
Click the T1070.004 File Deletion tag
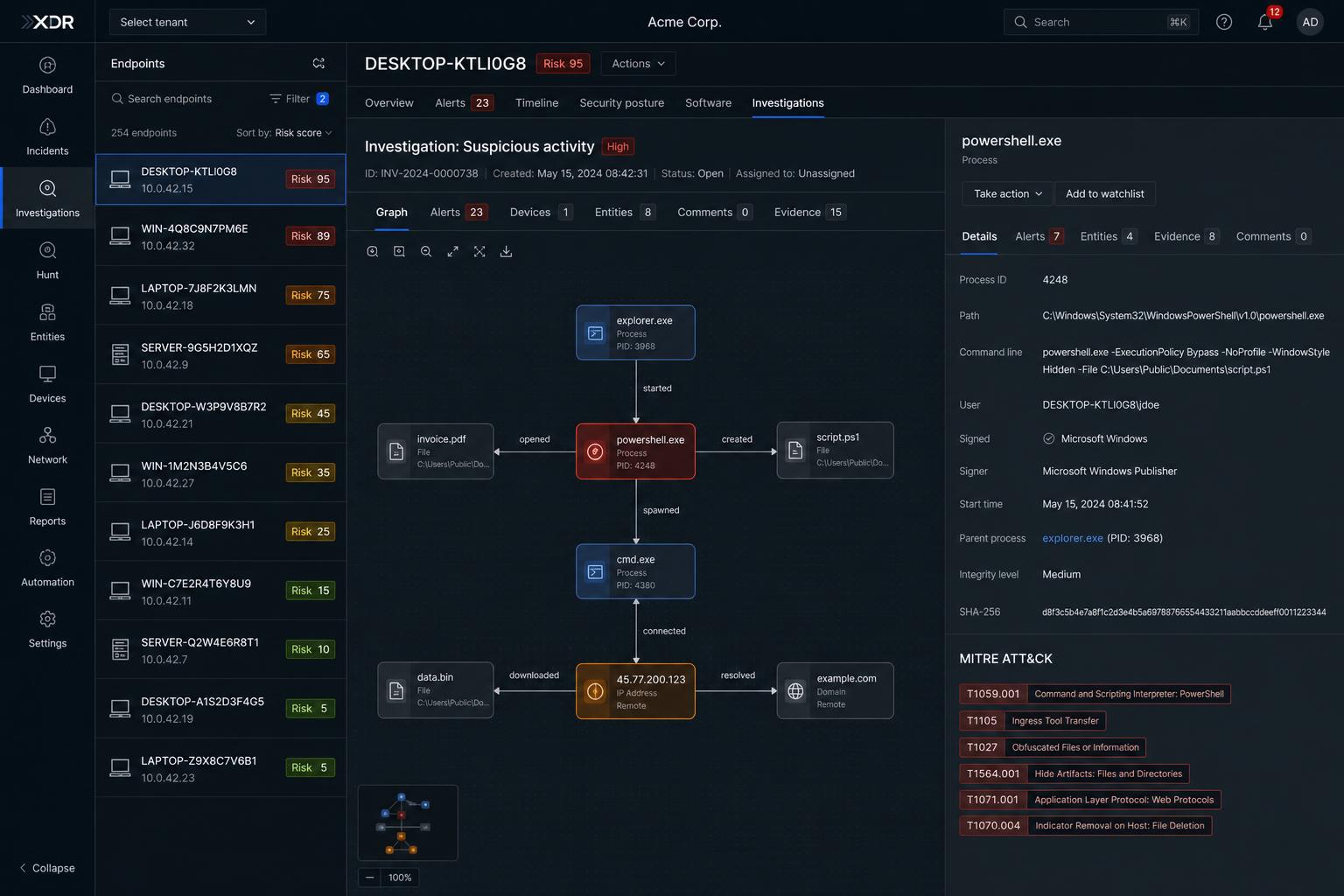(x=1085, y=825)
